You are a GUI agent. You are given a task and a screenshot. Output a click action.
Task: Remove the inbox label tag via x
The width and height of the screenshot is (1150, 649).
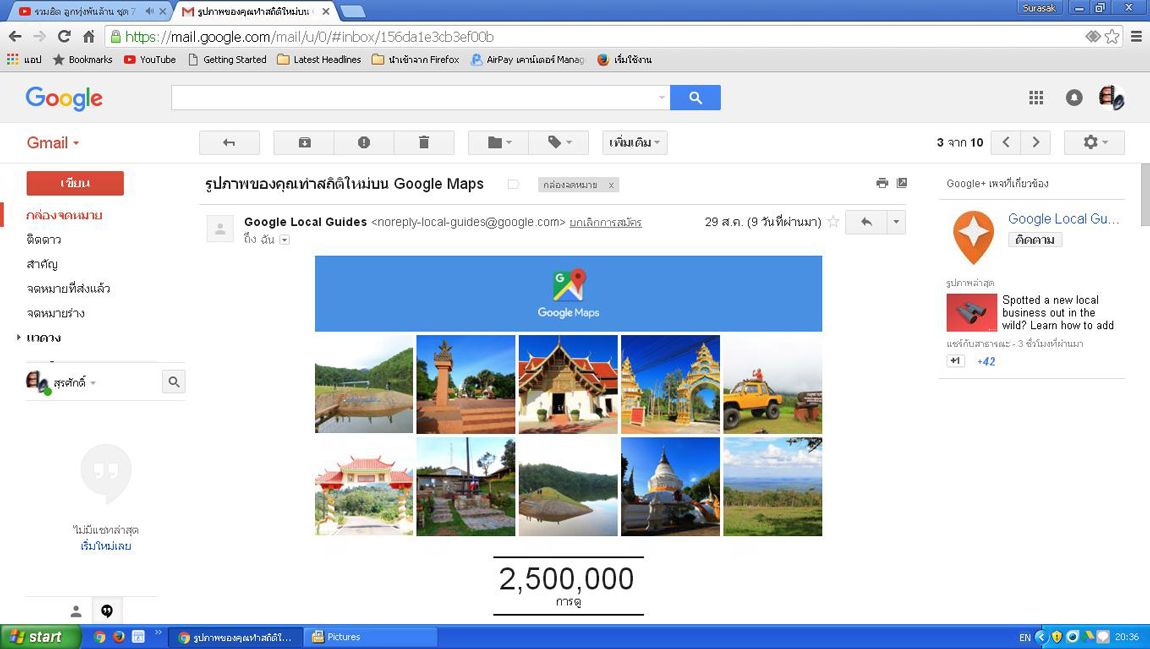pos(611,185)
